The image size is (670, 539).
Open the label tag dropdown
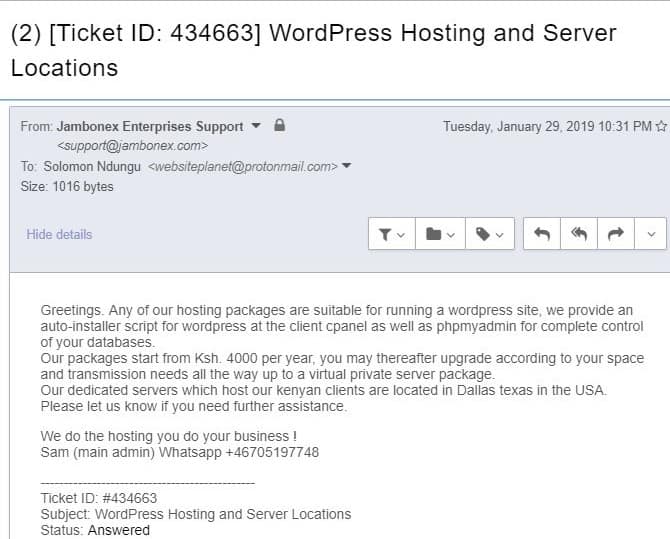click(x=490, y=234)
